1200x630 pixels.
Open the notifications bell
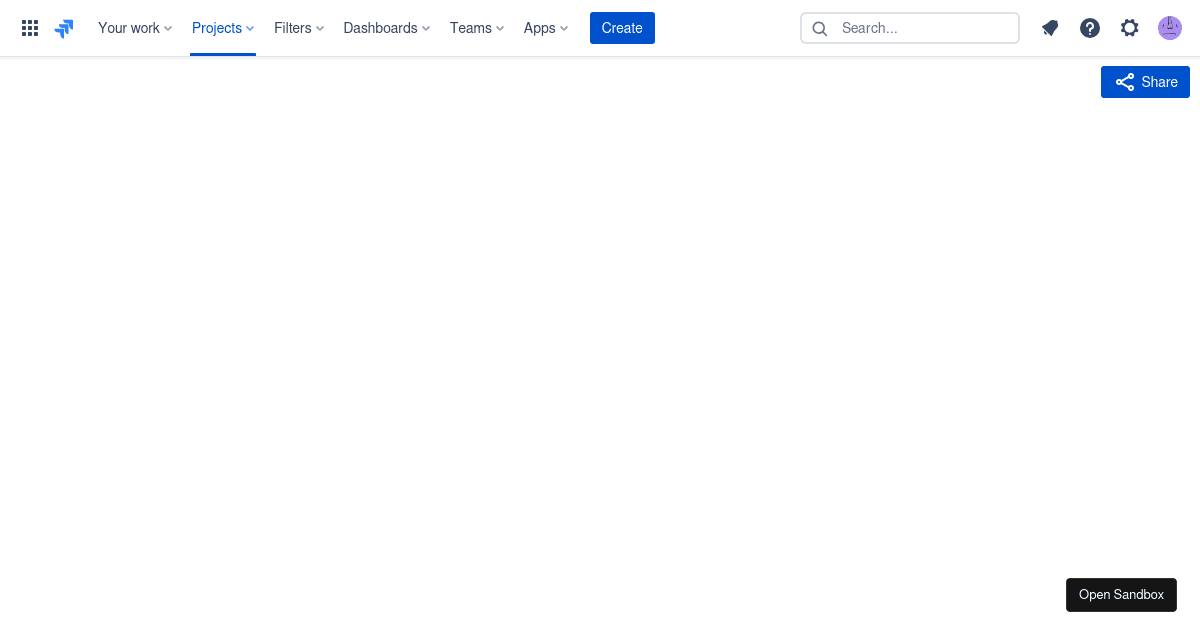pos(1049,27)
